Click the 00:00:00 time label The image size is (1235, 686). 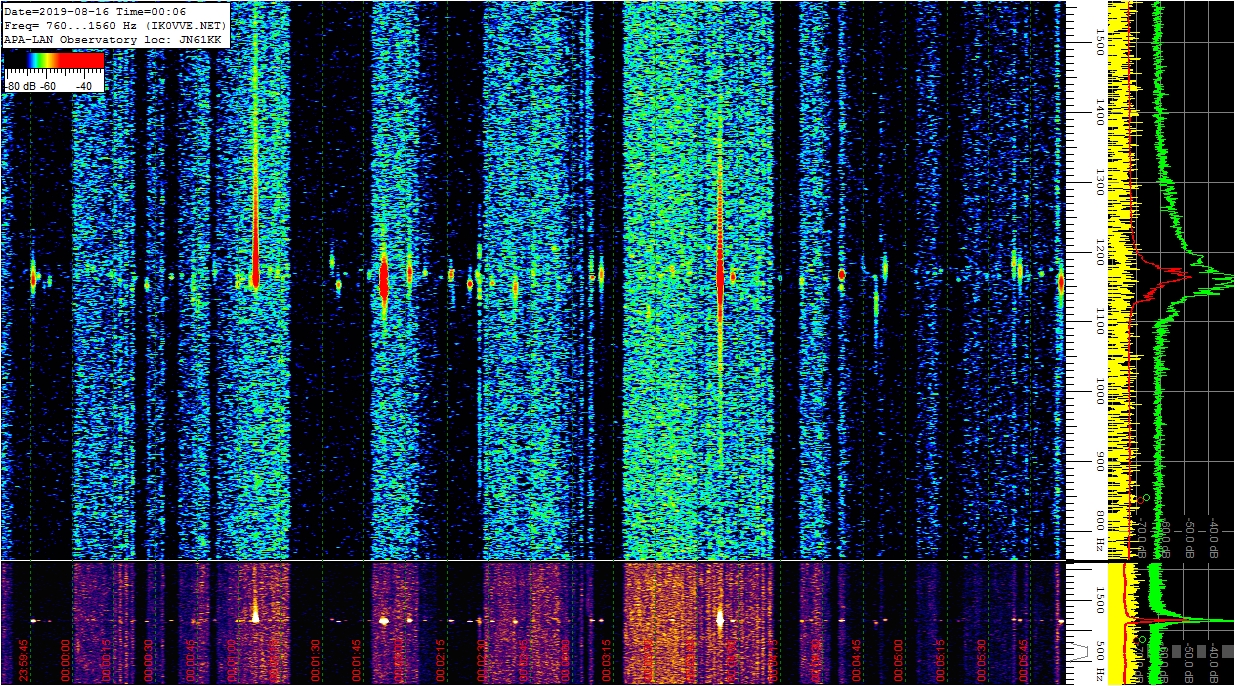tap(67, 660)
